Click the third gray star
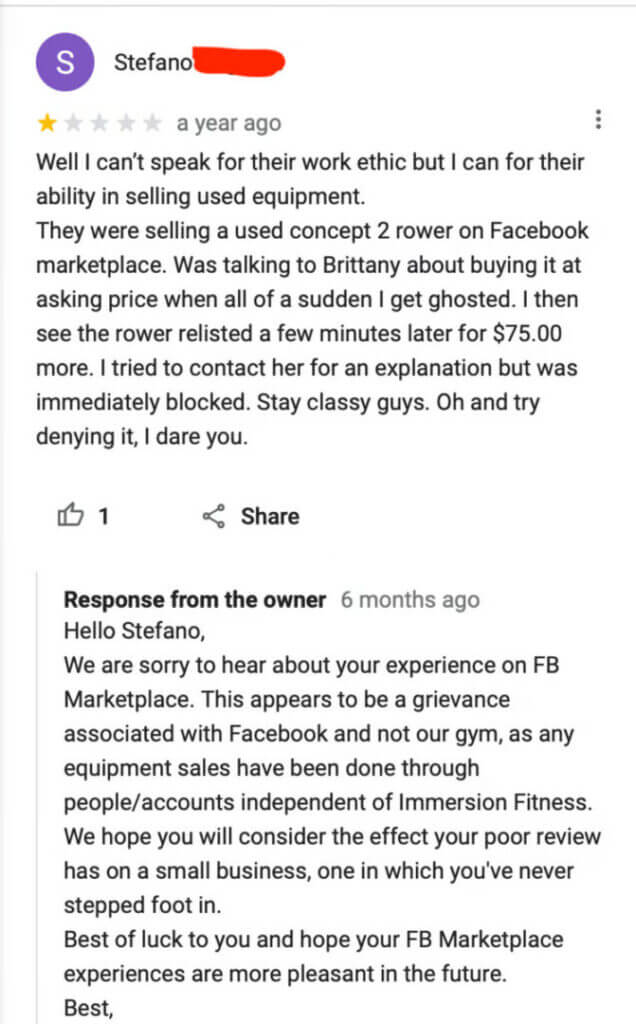The image size is (636, 1024). click(x=99, y=122)
